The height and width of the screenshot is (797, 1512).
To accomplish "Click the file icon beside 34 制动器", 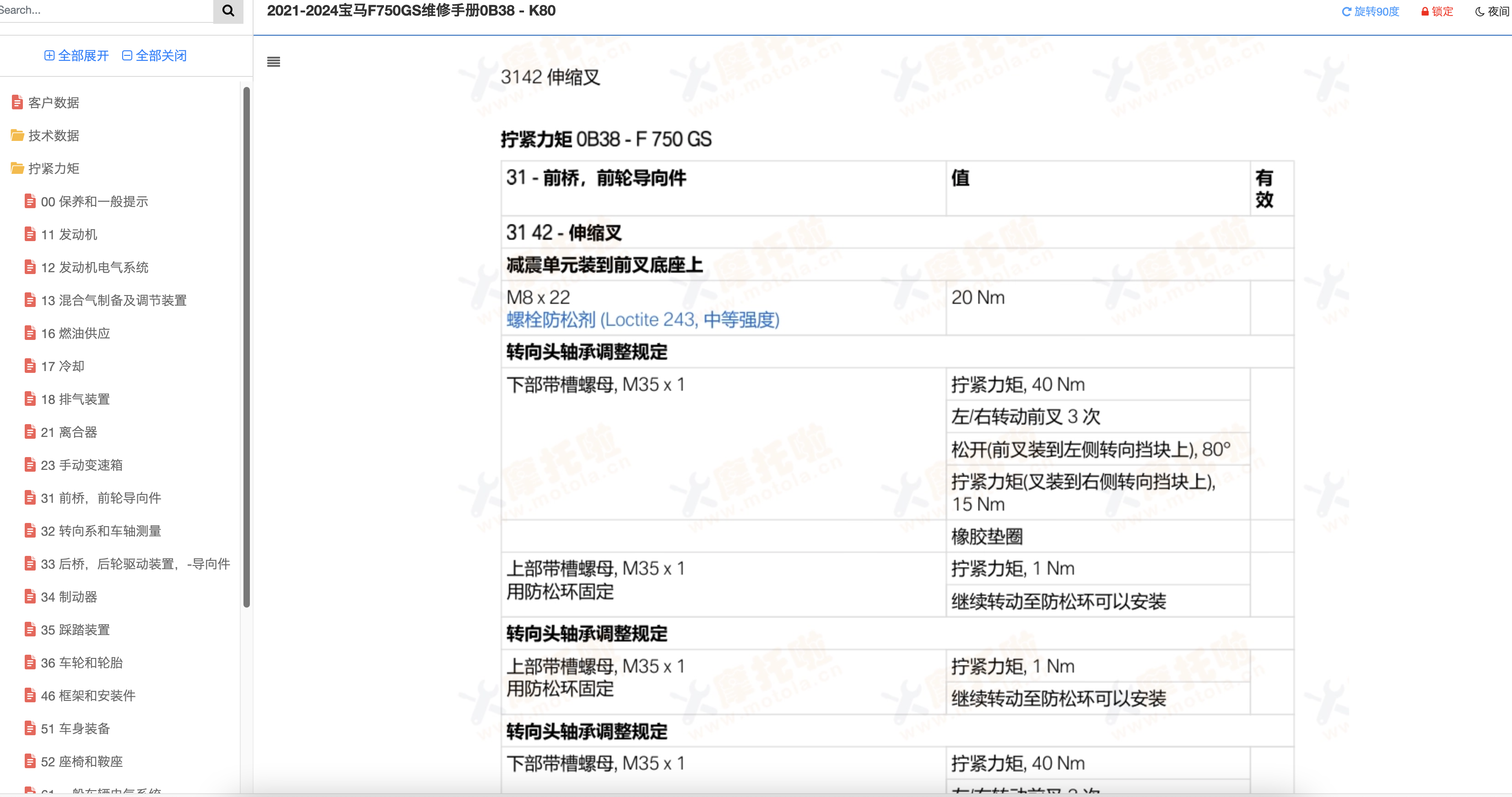I will point(30,596).
